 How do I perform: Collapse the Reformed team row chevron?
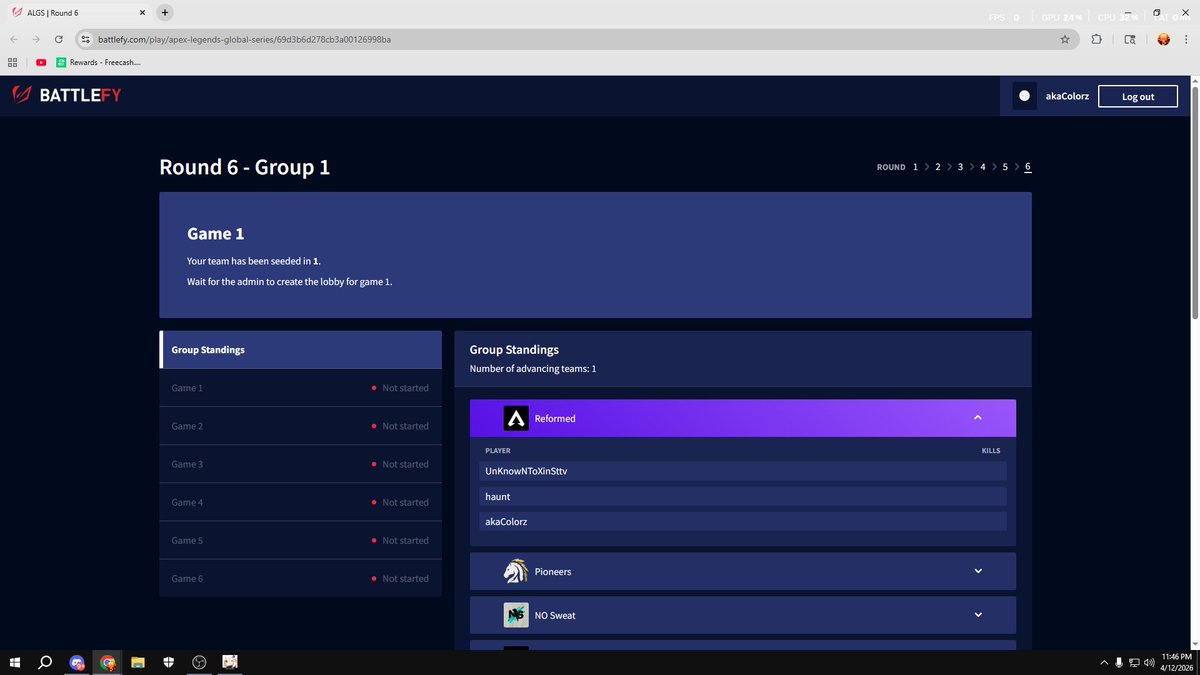click(978, 418)
